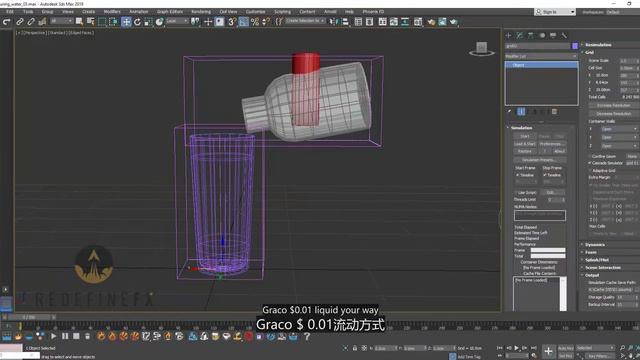Open the Z container wall dropdown
This screenshot has height=360, width=640.
(619, 146)
